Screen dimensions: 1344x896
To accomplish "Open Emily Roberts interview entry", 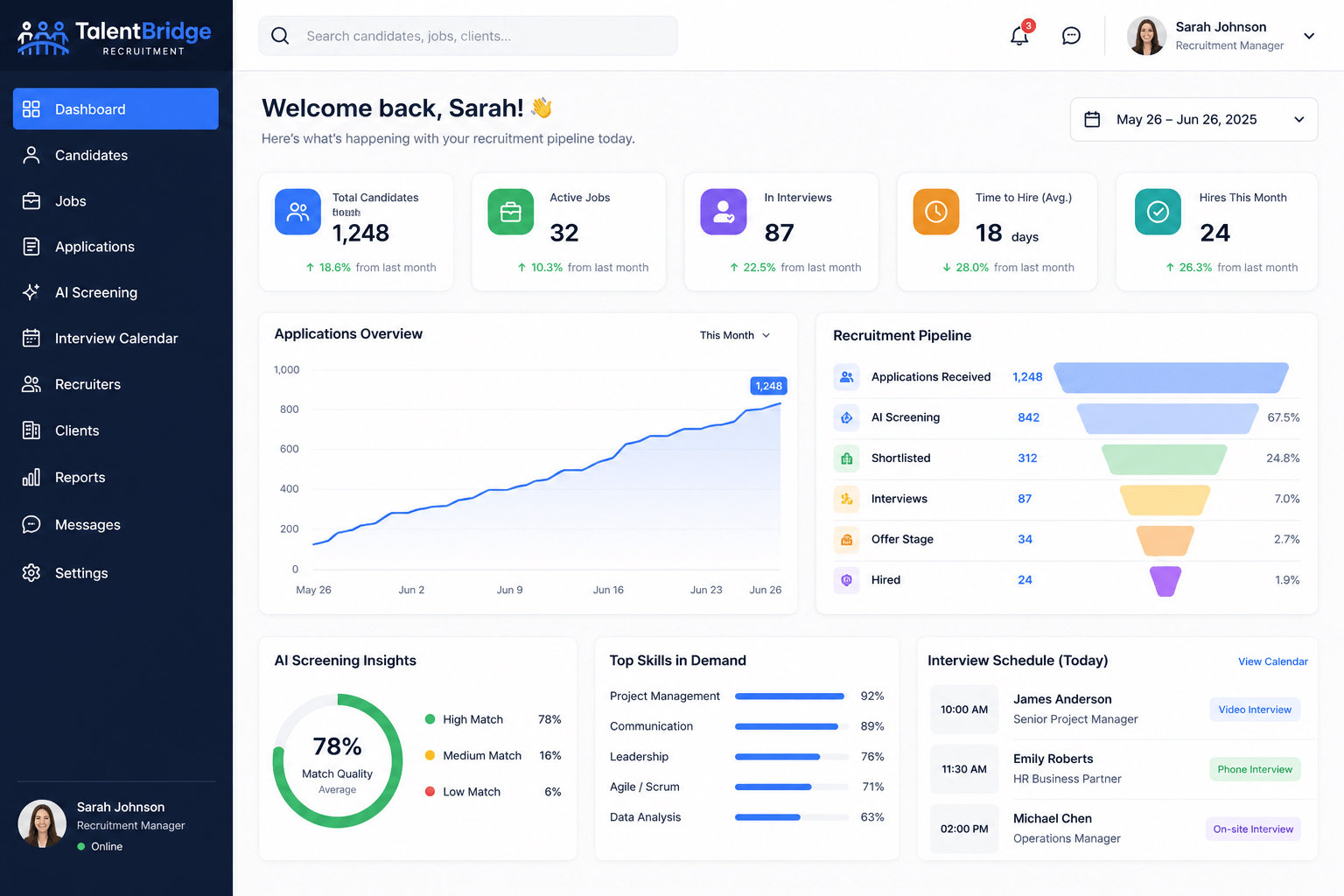I will [x=1117, y=769].
